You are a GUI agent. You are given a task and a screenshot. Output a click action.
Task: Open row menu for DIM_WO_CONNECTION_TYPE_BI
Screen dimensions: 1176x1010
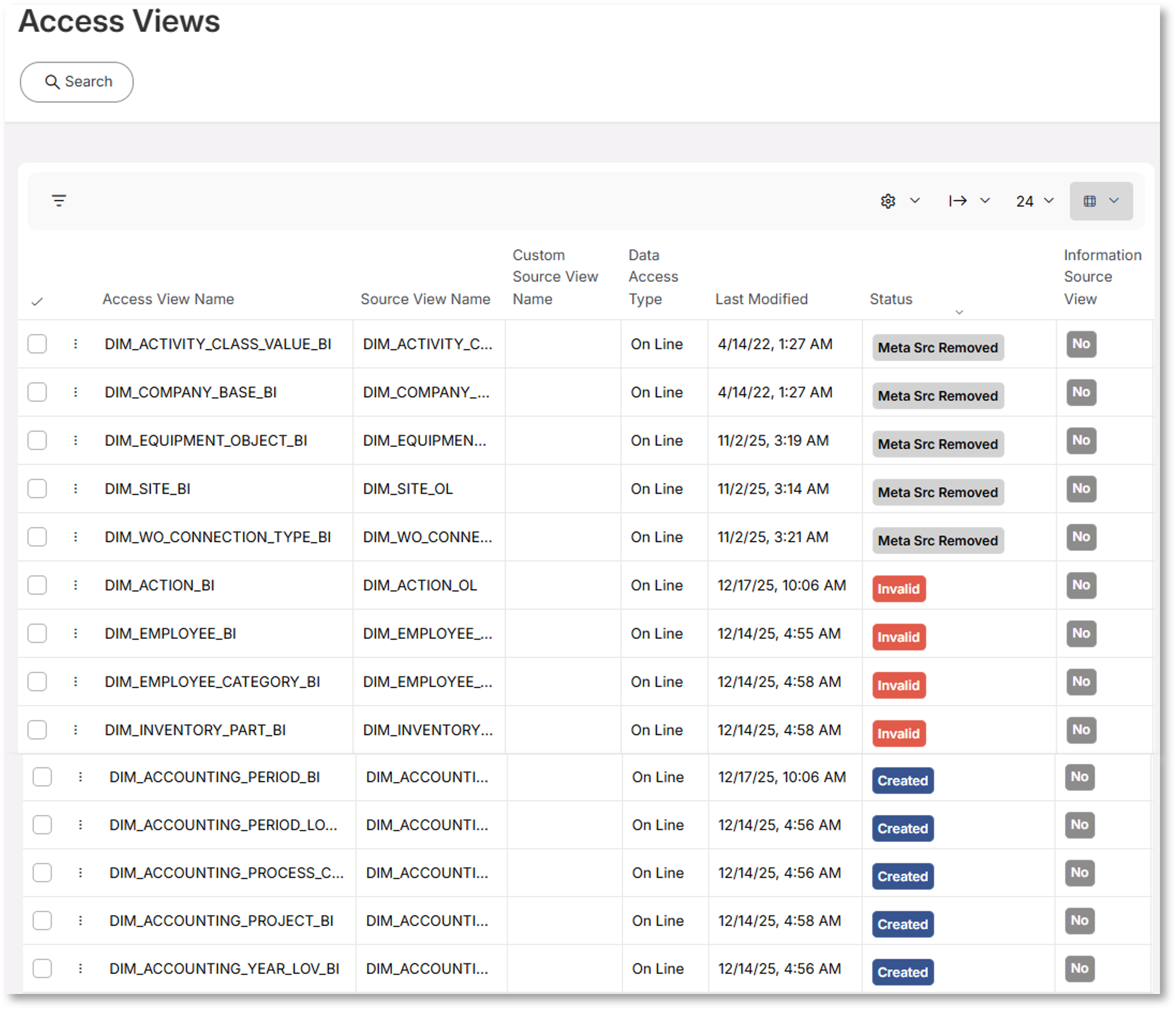[76, 537]
